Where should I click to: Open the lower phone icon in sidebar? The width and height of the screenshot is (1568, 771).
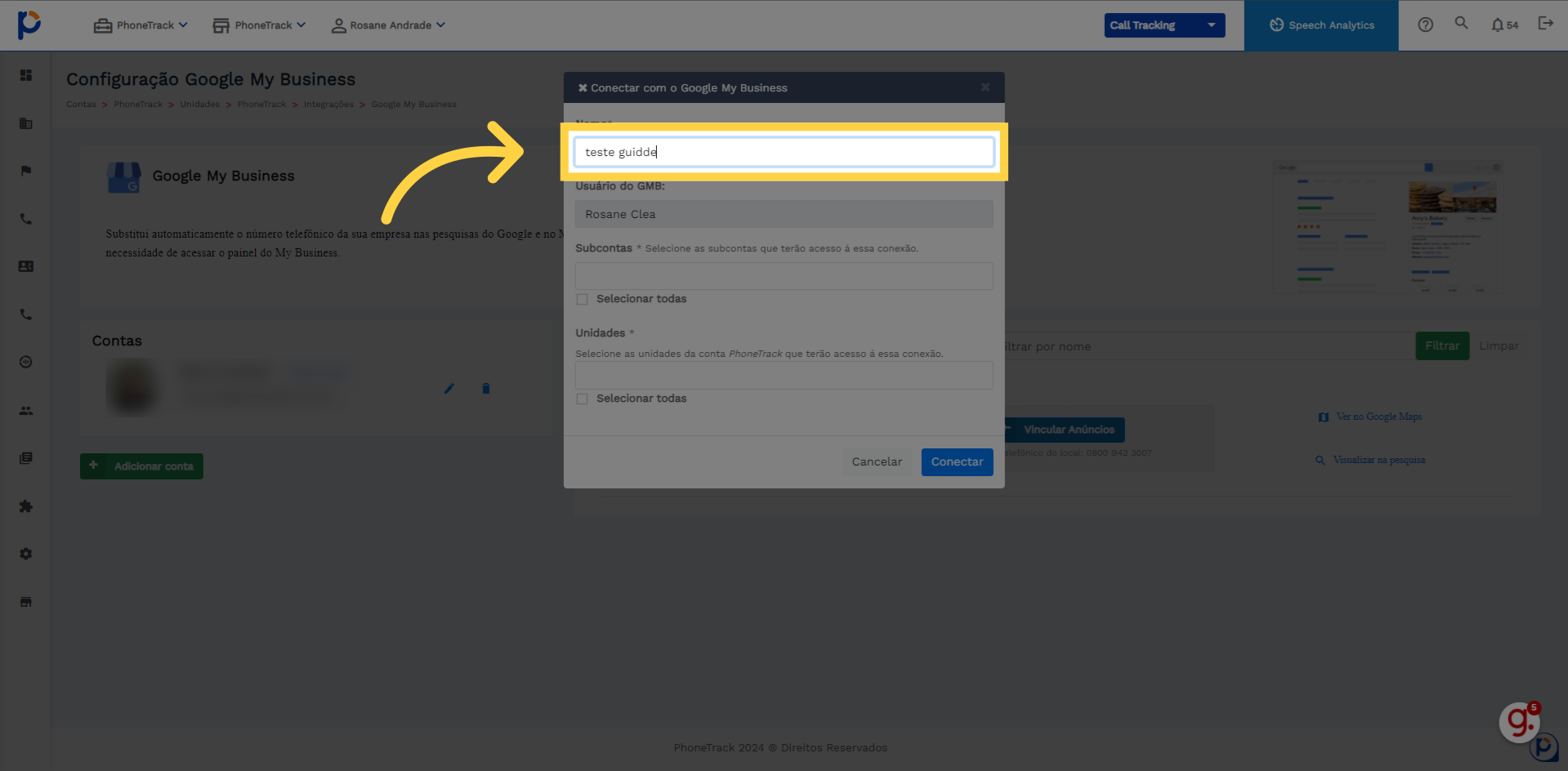26,314
